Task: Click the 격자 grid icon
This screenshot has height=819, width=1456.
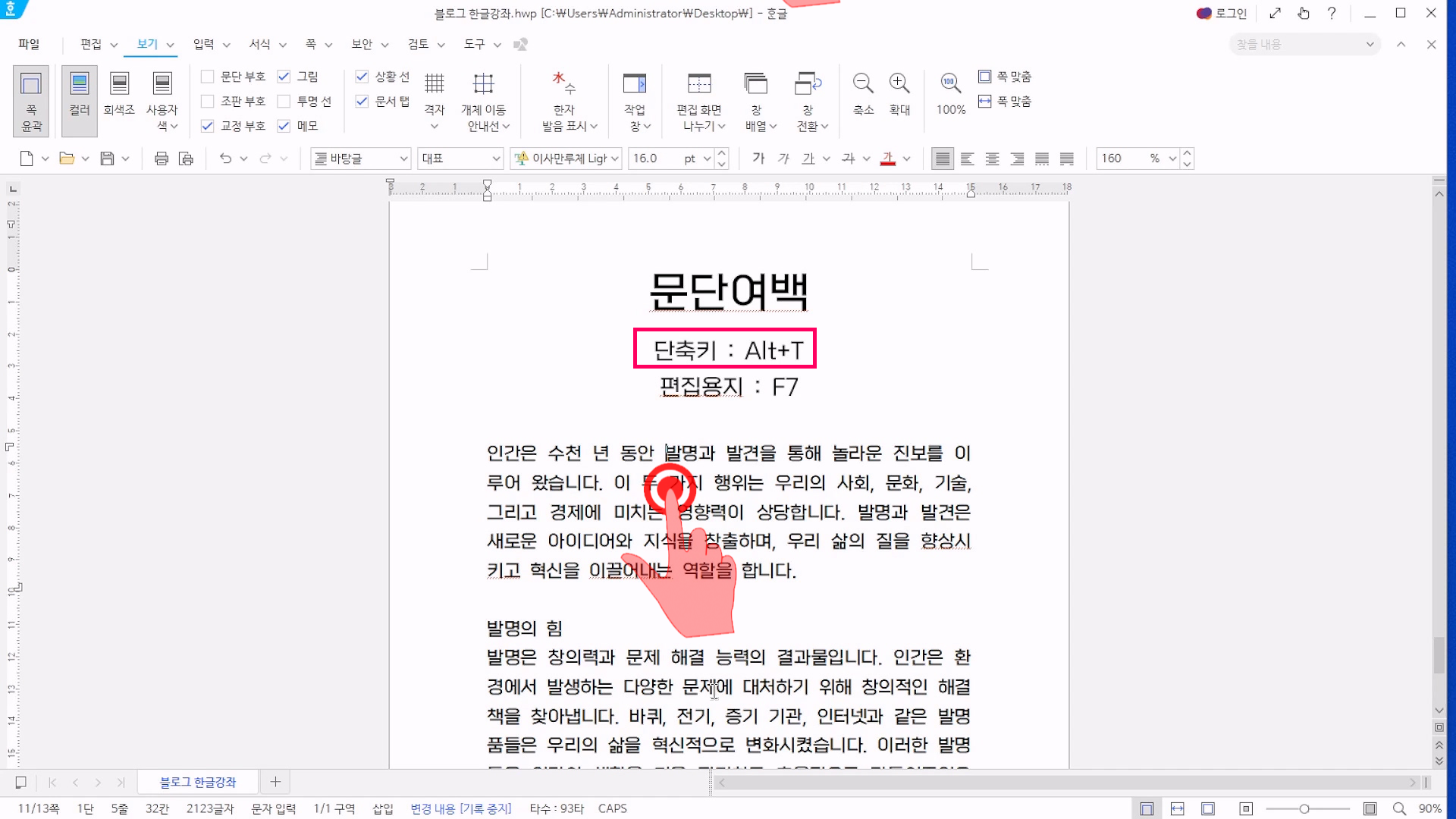Action: [x=434, y=83]
